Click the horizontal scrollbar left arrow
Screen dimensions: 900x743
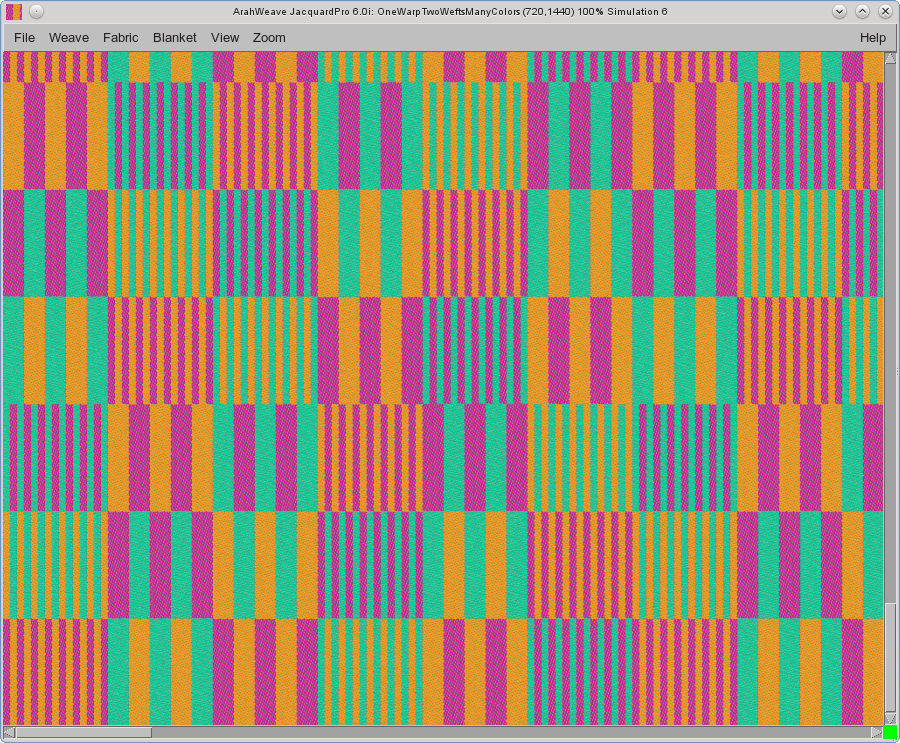pyautogui.click(x=9, y=732)
